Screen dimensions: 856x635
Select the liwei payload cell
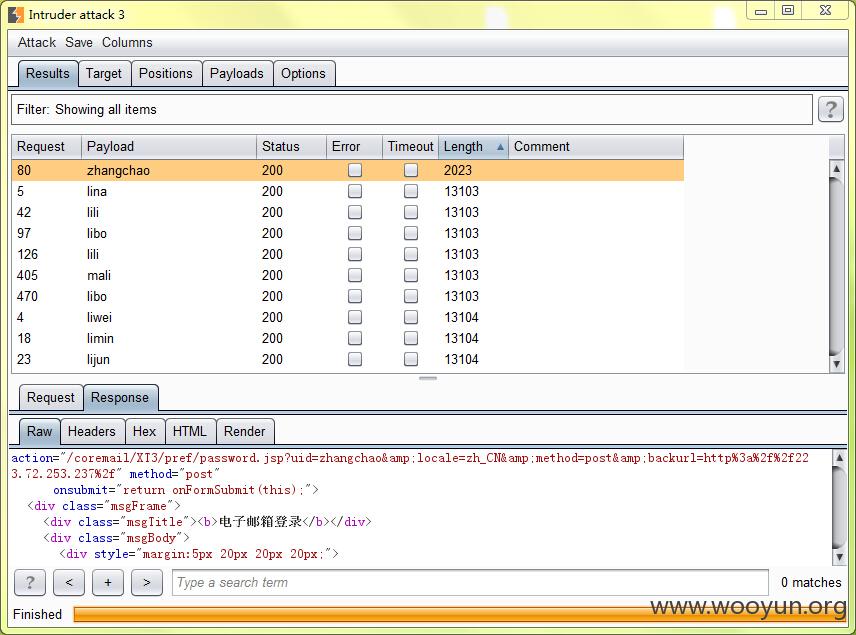click(169, 317)
